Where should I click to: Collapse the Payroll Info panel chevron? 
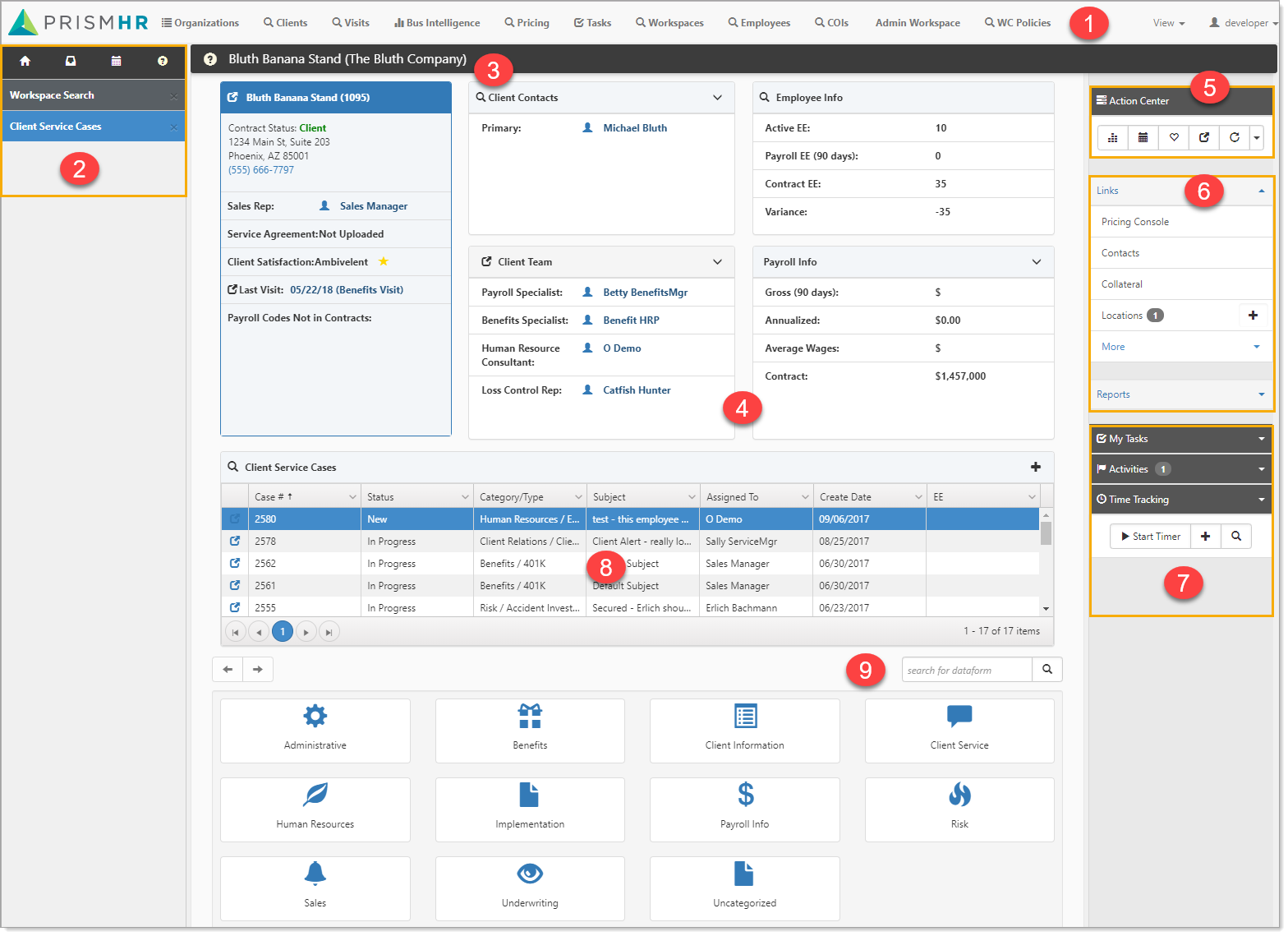tap(1037, 261)
